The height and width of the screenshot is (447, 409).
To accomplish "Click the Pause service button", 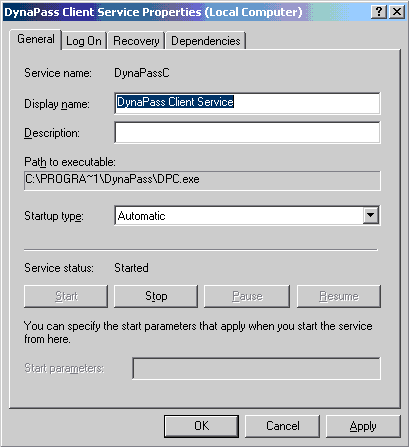I will coord(247,296).
